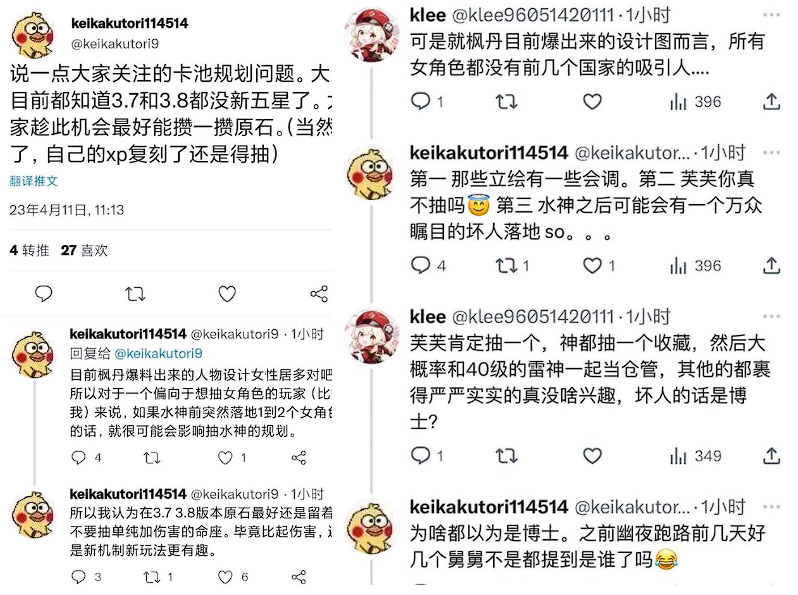Open more options on klee's top tweet
The height and width of the screenshot is (595, 798).
pyautogui.click(x=771, y=15)
